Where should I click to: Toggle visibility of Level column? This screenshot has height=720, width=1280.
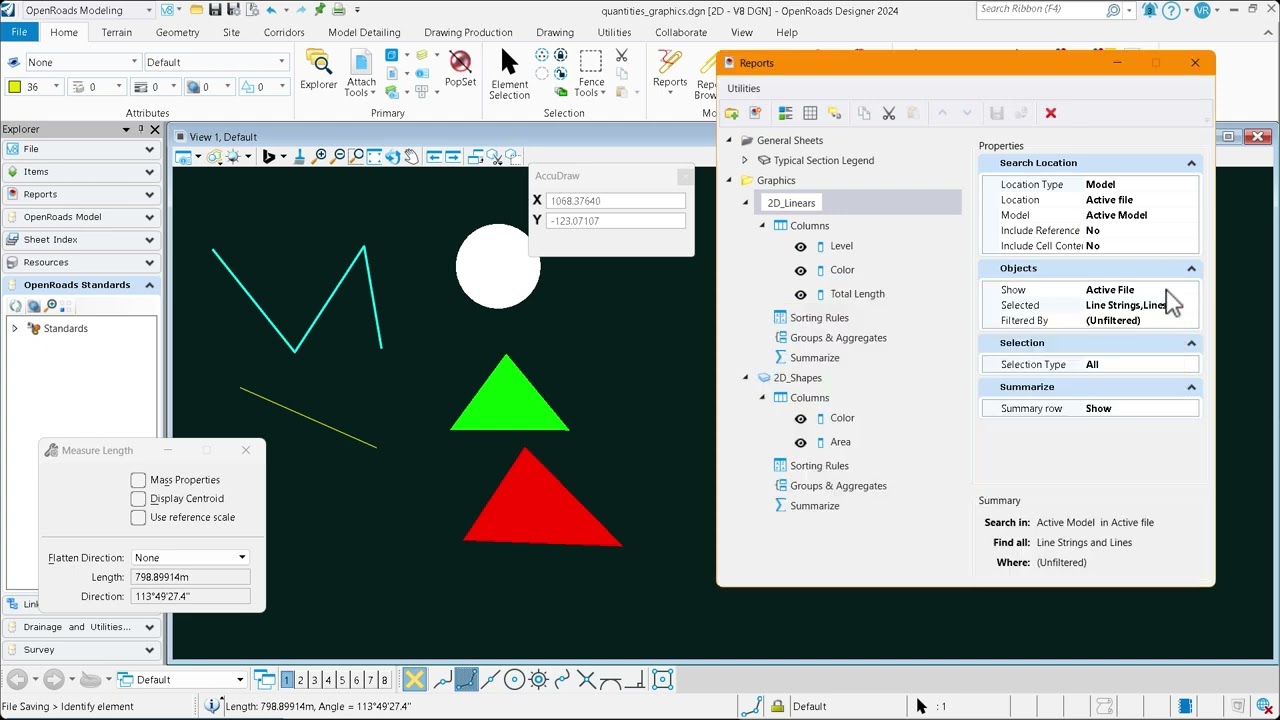(800, 246)
